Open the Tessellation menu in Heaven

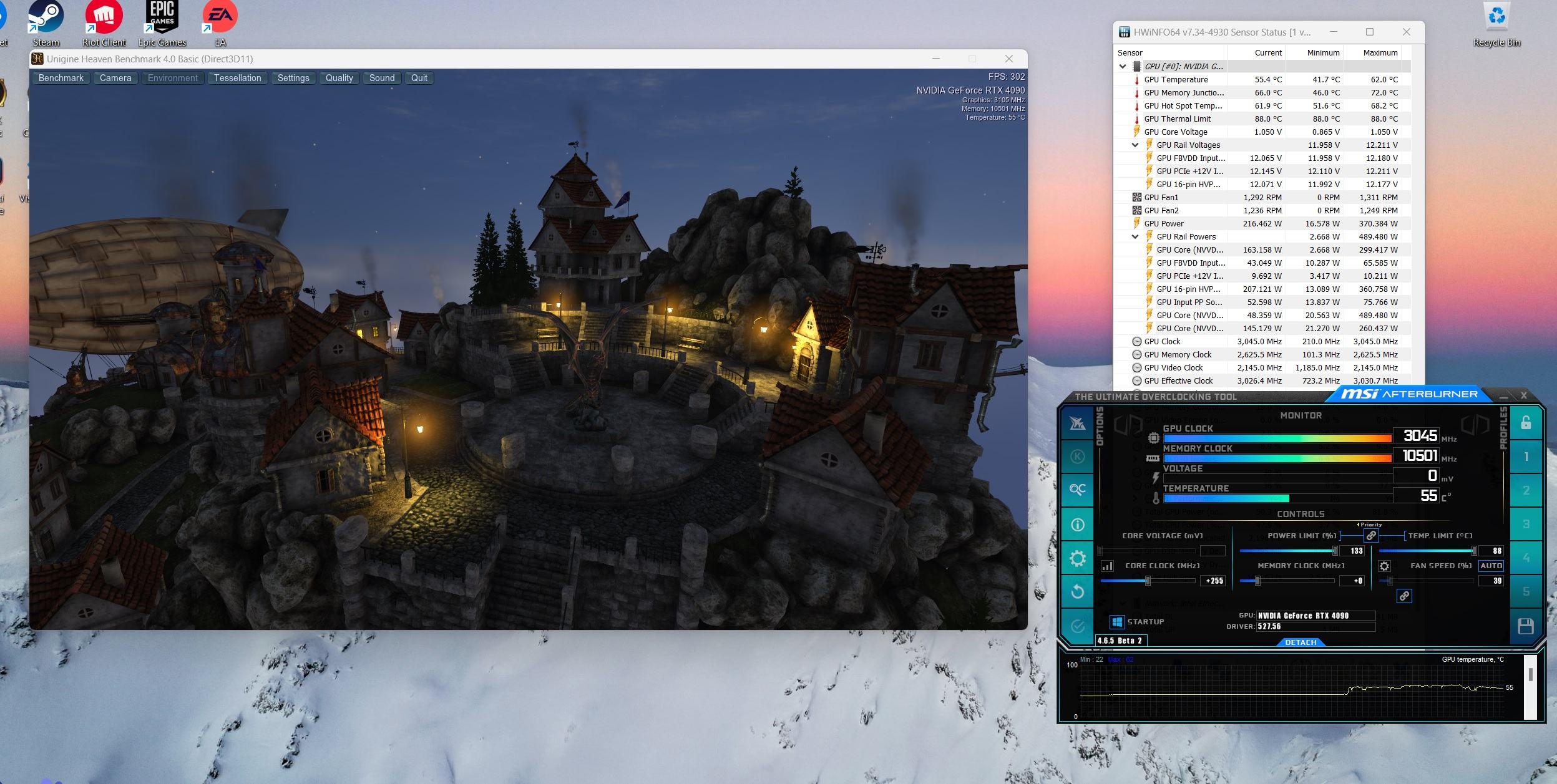[237, 78]
